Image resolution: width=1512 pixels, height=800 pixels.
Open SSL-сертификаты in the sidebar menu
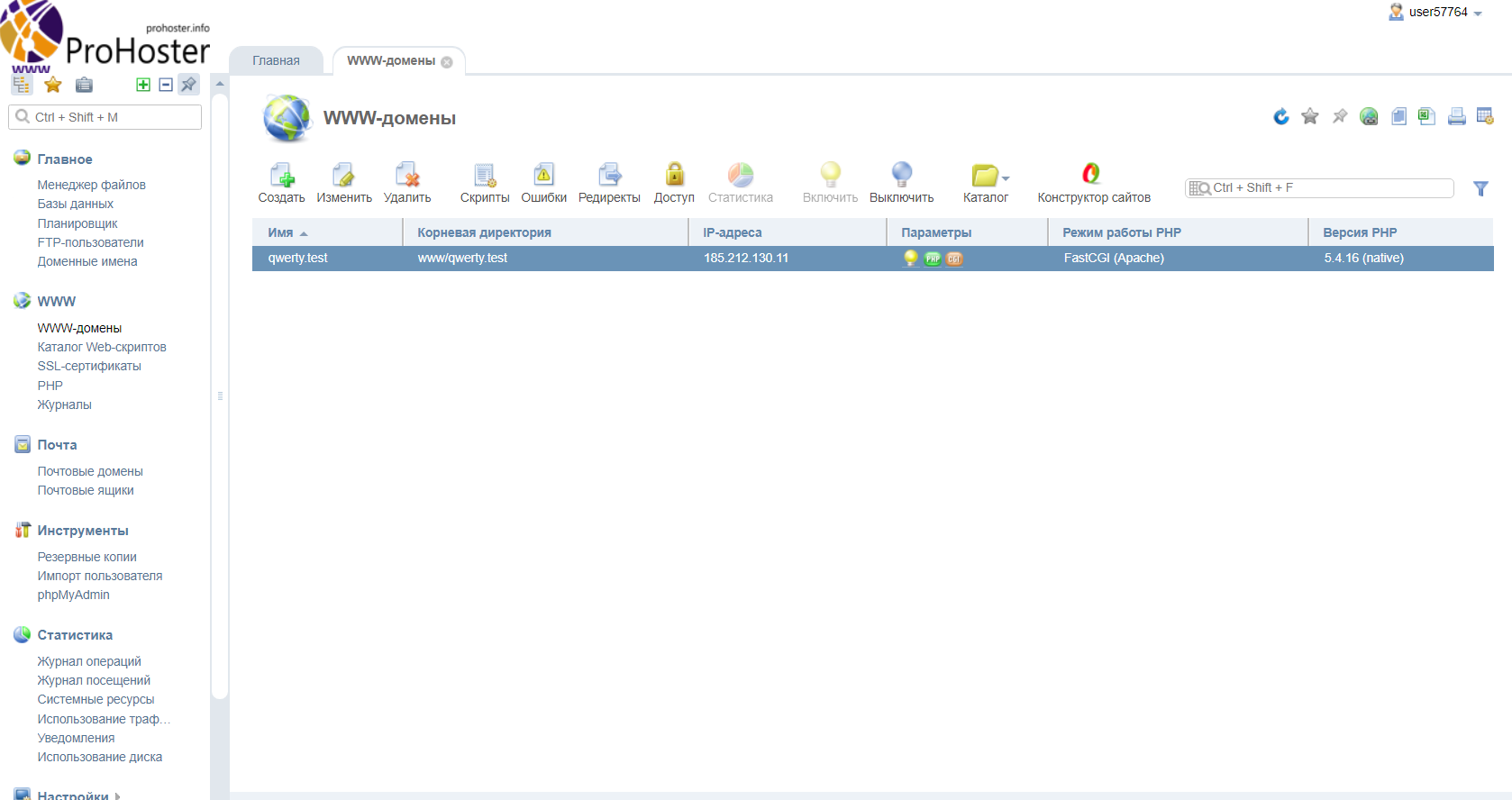(x=89, y=366)
